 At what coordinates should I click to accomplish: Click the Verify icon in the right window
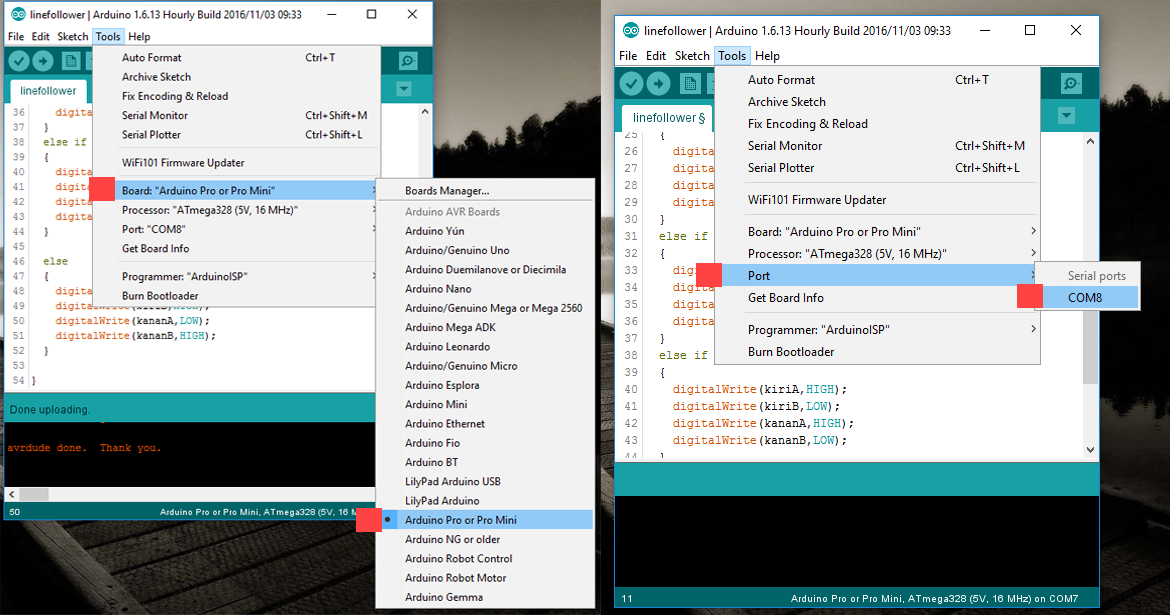[x=631, y=83]
